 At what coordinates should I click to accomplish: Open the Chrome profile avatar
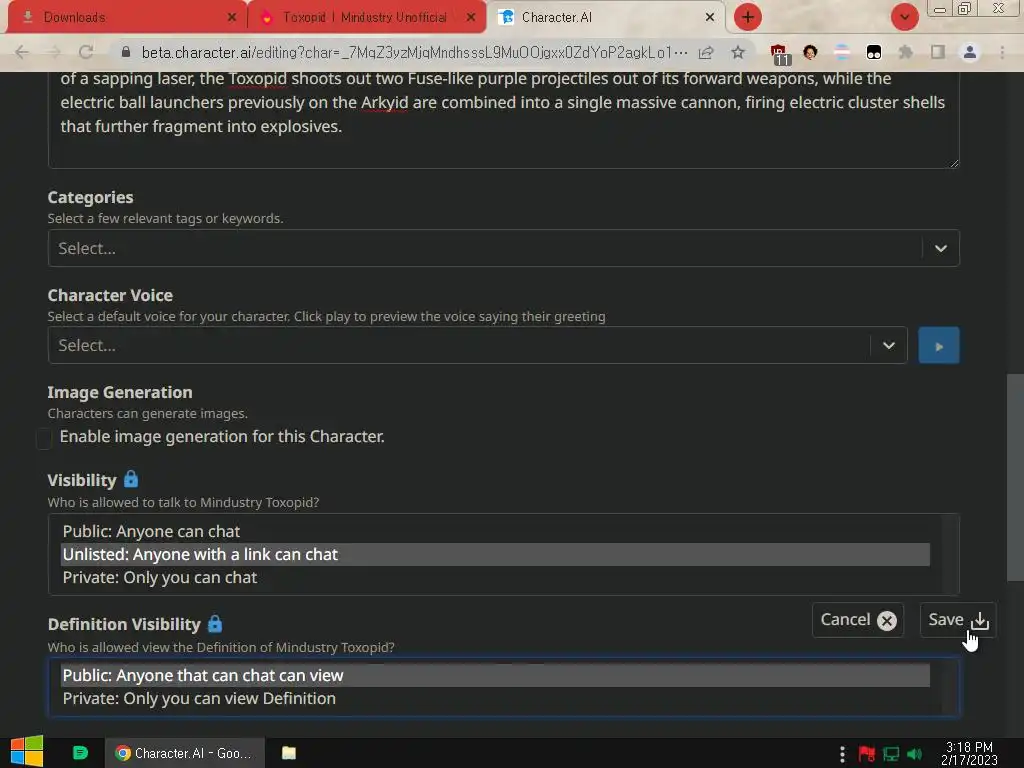coord(970,52)
